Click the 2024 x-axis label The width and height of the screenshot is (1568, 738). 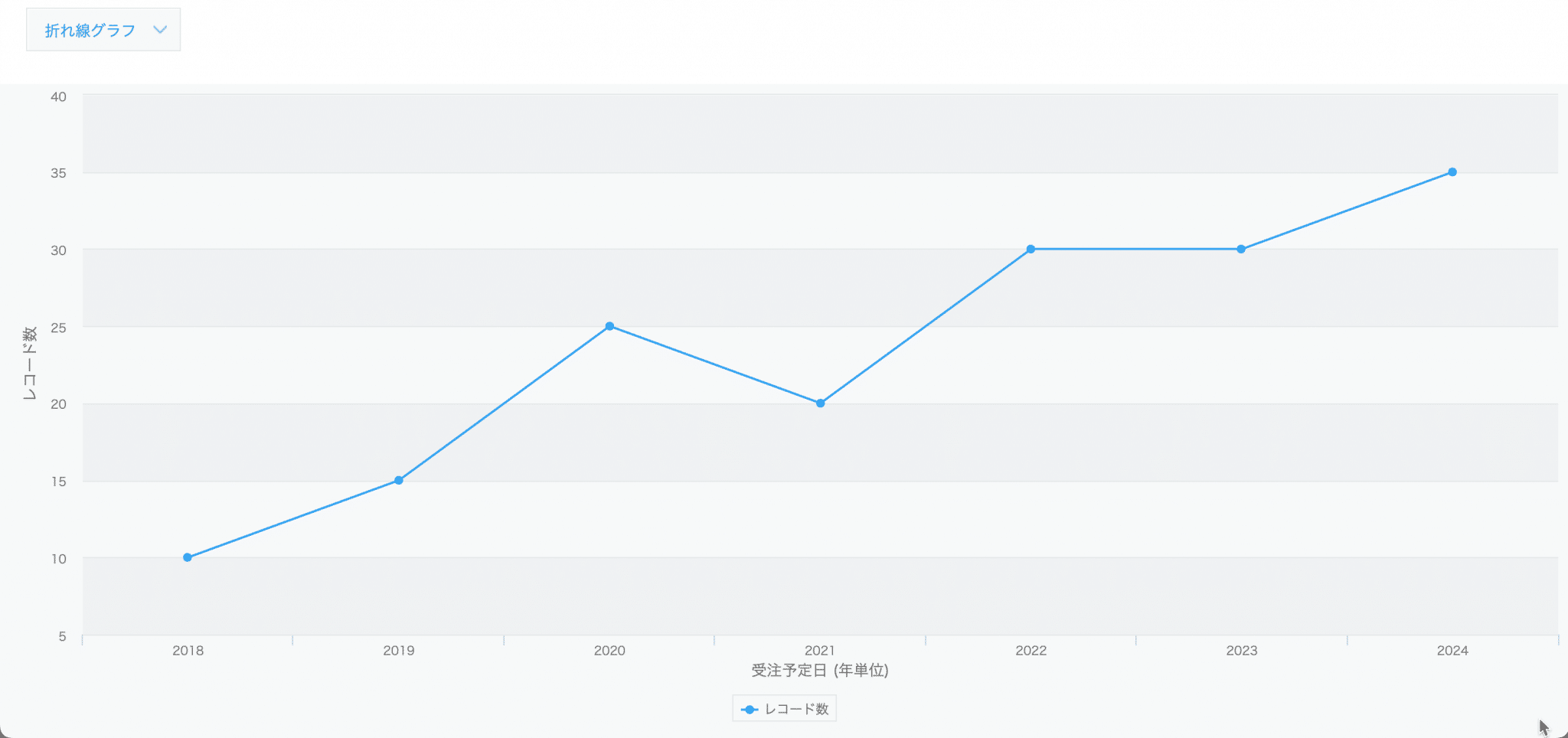[x=1452, y=651]
